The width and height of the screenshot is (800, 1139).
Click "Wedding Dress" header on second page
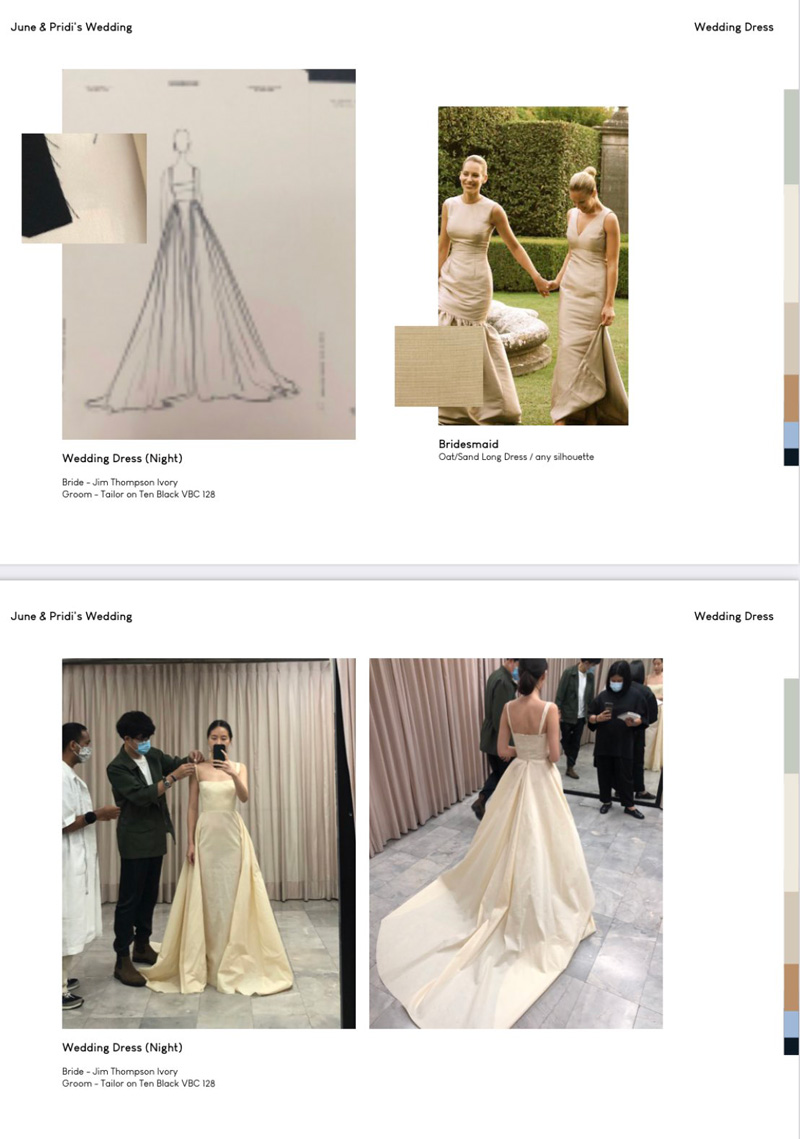point(733,616)
